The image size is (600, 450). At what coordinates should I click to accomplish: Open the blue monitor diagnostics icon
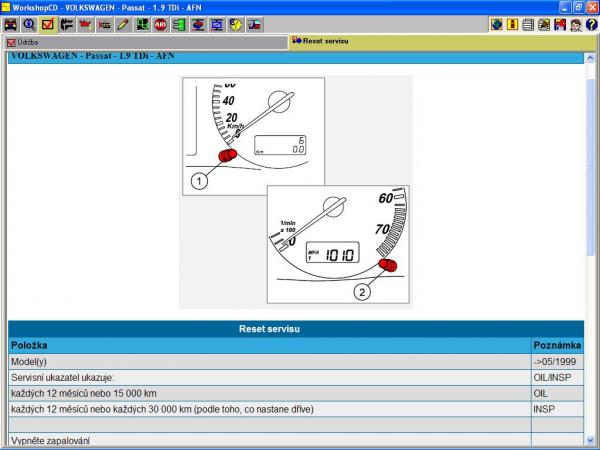tap(217, 25)
